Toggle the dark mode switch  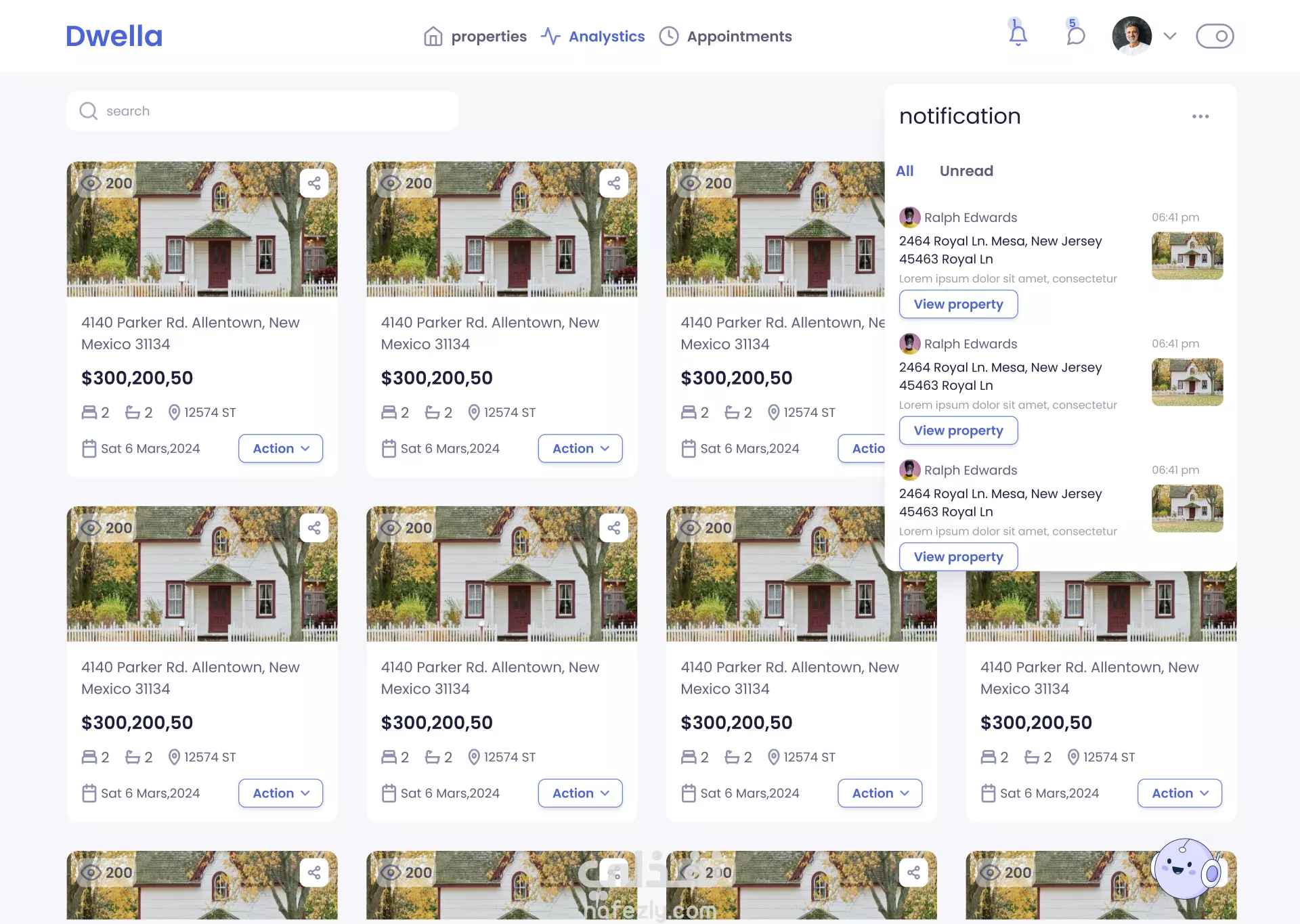point(1215,36)
